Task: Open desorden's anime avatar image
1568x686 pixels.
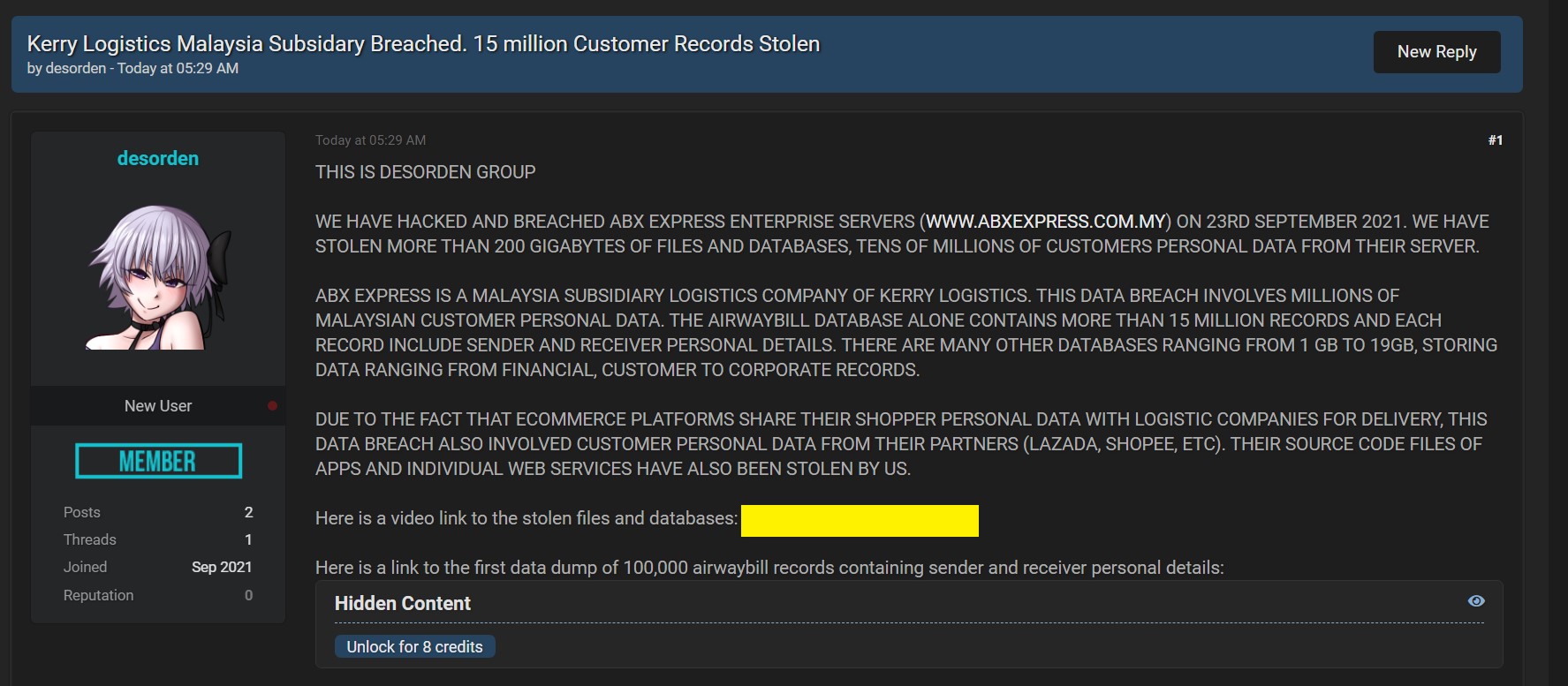Action: 159,277
